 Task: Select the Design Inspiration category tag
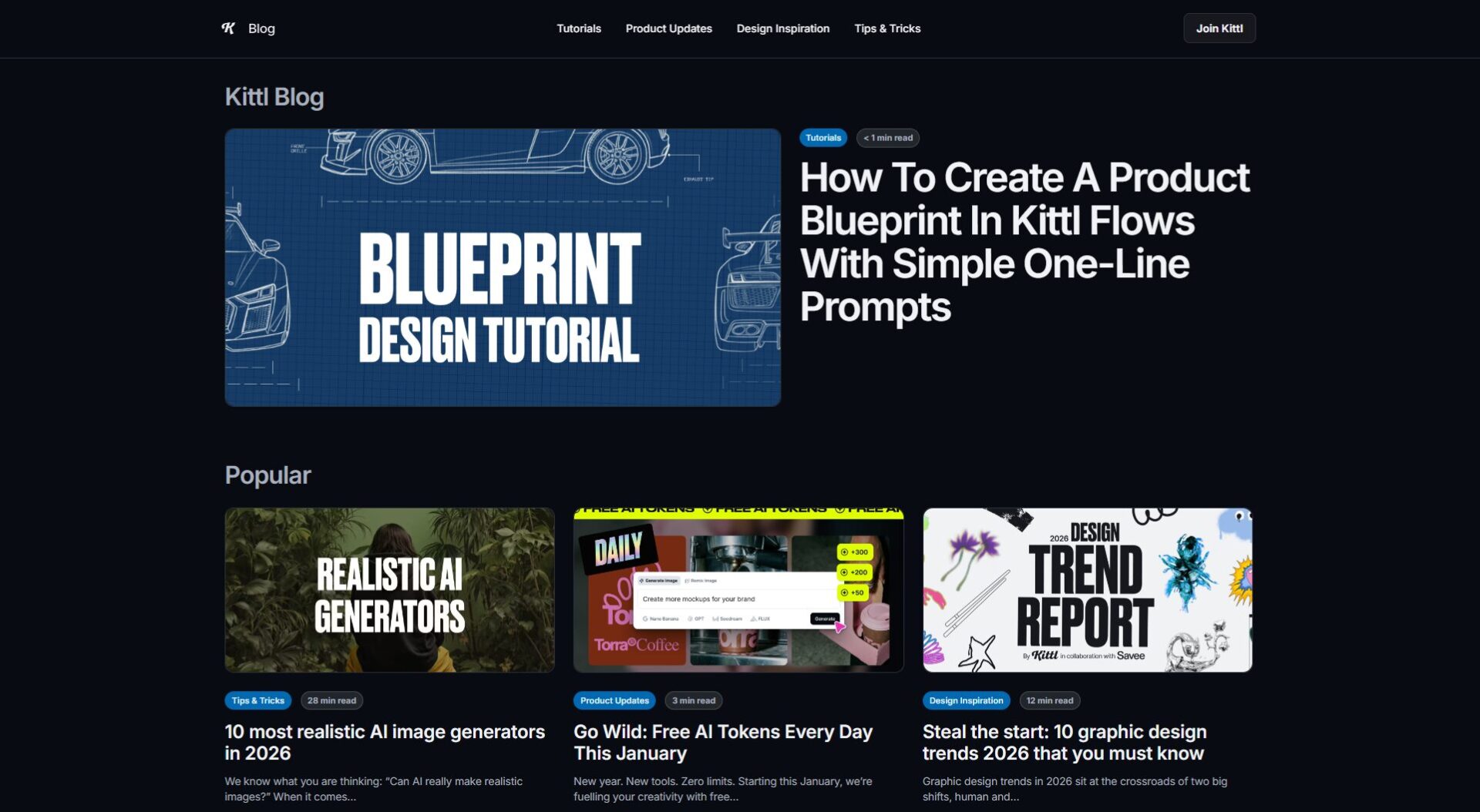point(965,700)
